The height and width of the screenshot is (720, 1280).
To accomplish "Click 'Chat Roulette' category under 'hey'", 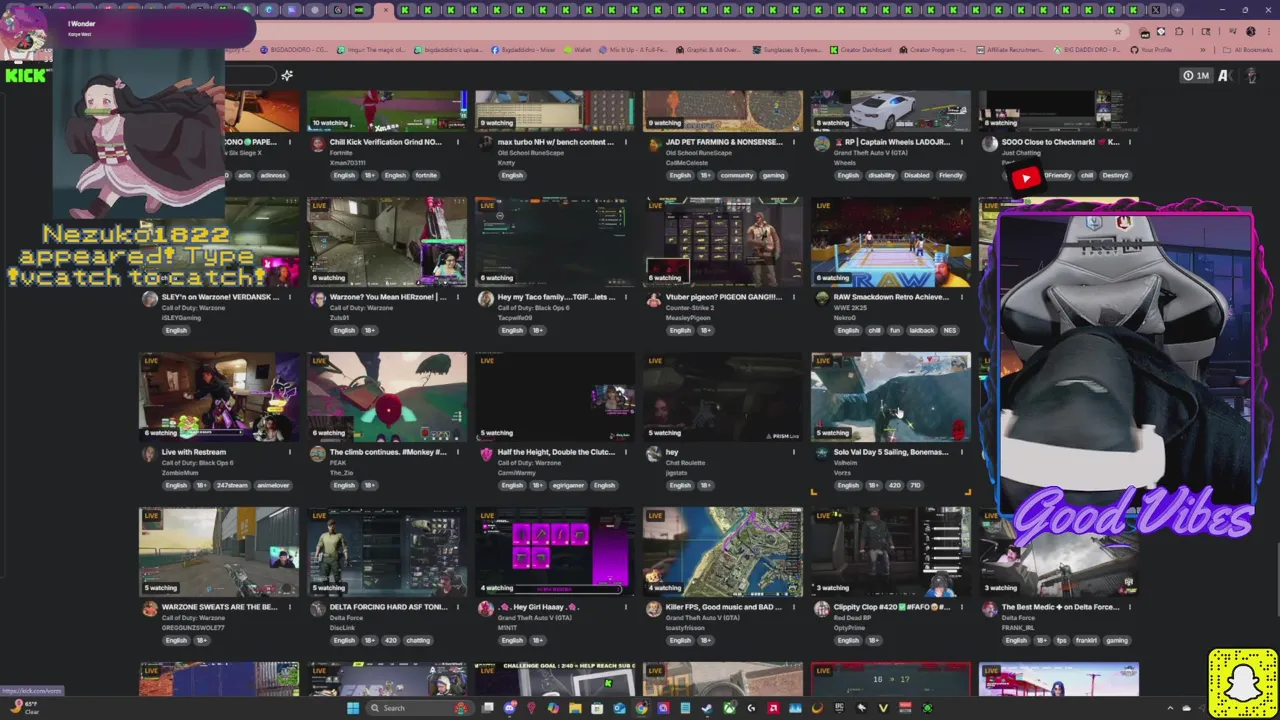I will 685,463.
